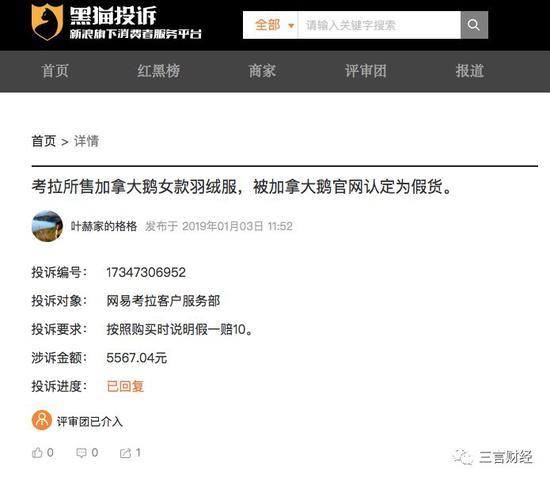Open the 全部 category dropdown
Screen dimensions: 550x481
pyautogui.click(x=270, y=25)
